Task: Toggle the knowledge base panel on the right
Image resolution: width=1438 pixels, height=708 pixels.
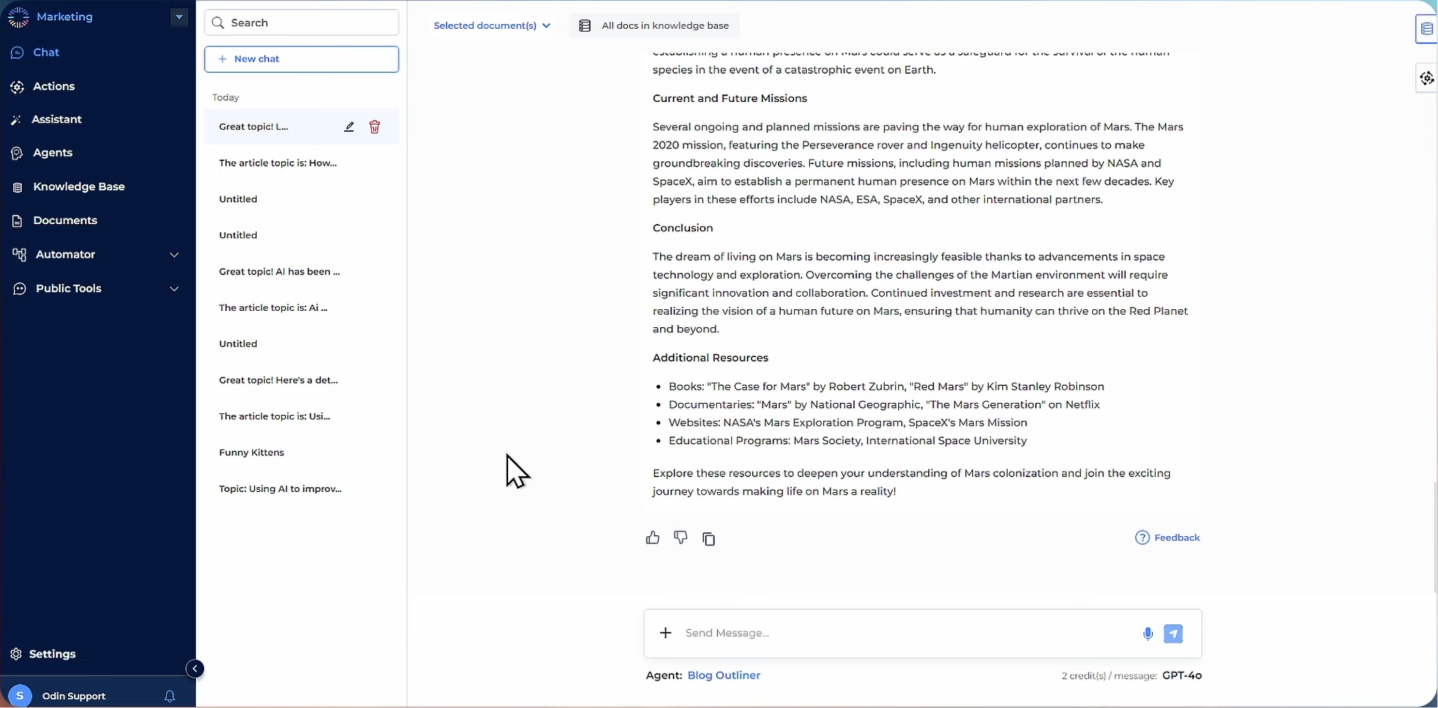Action: [x=1426, y=28]
